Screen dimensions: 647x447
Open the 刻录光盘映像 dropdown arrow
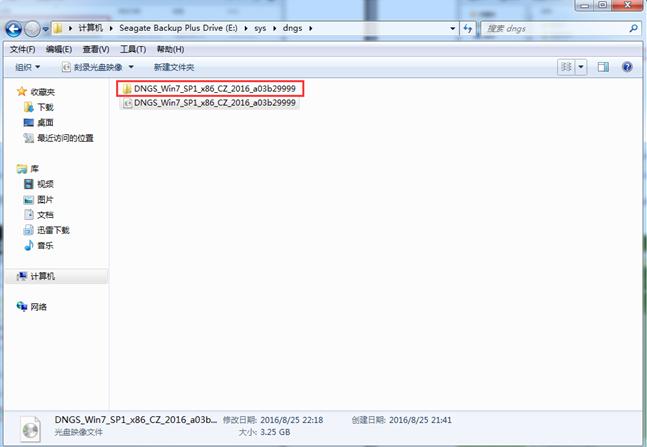pos(132,67)
